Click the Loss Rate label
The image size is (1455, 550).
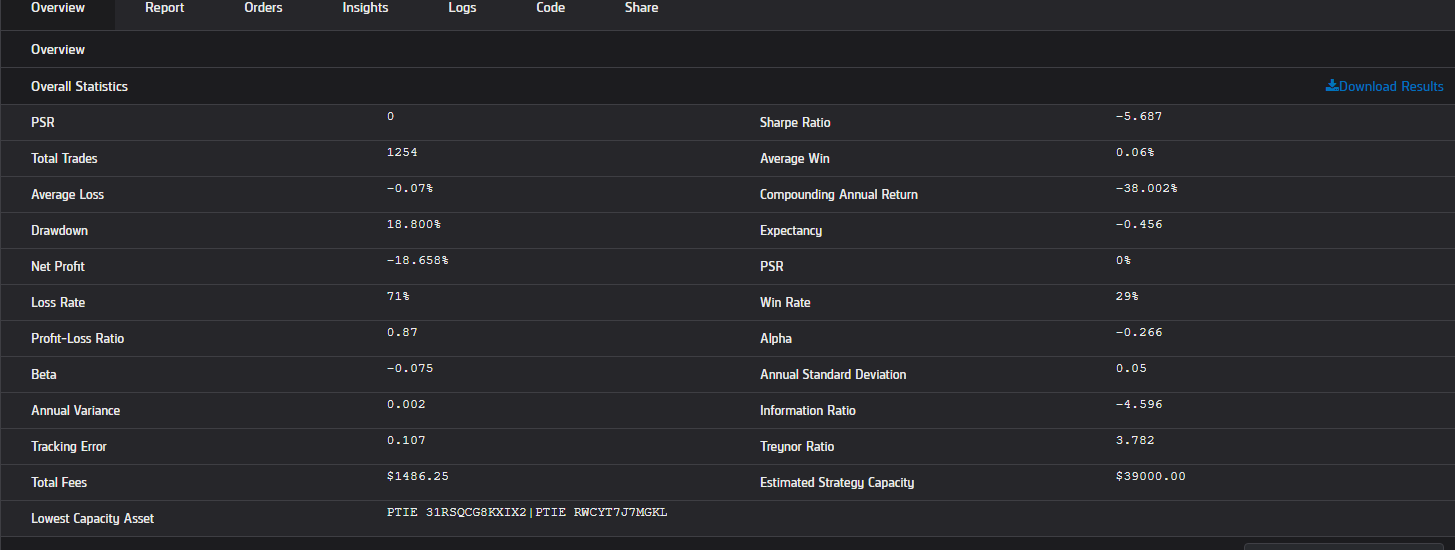point(58,303)
